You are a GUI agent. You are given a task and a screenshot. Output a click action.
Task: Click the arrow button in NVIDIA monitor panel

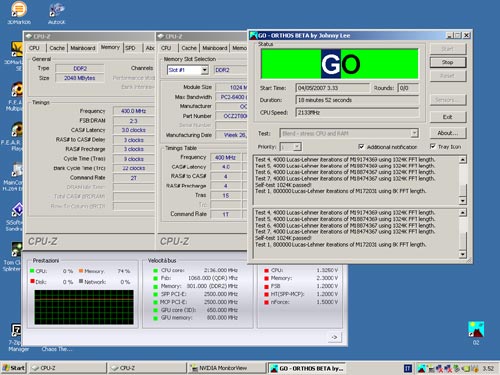(334, 337)
